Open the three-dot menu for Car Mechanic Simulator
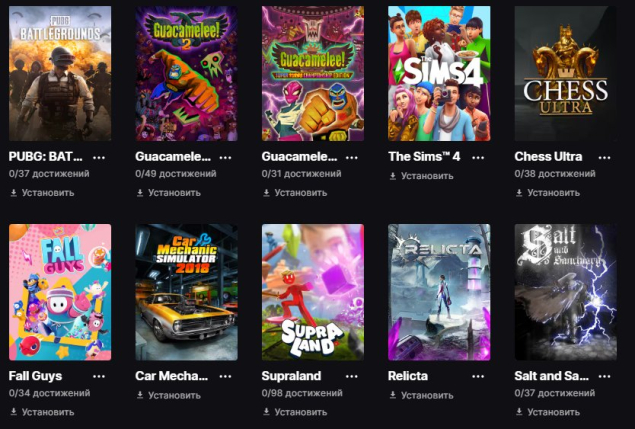The image size is (635, 429). 225,376
